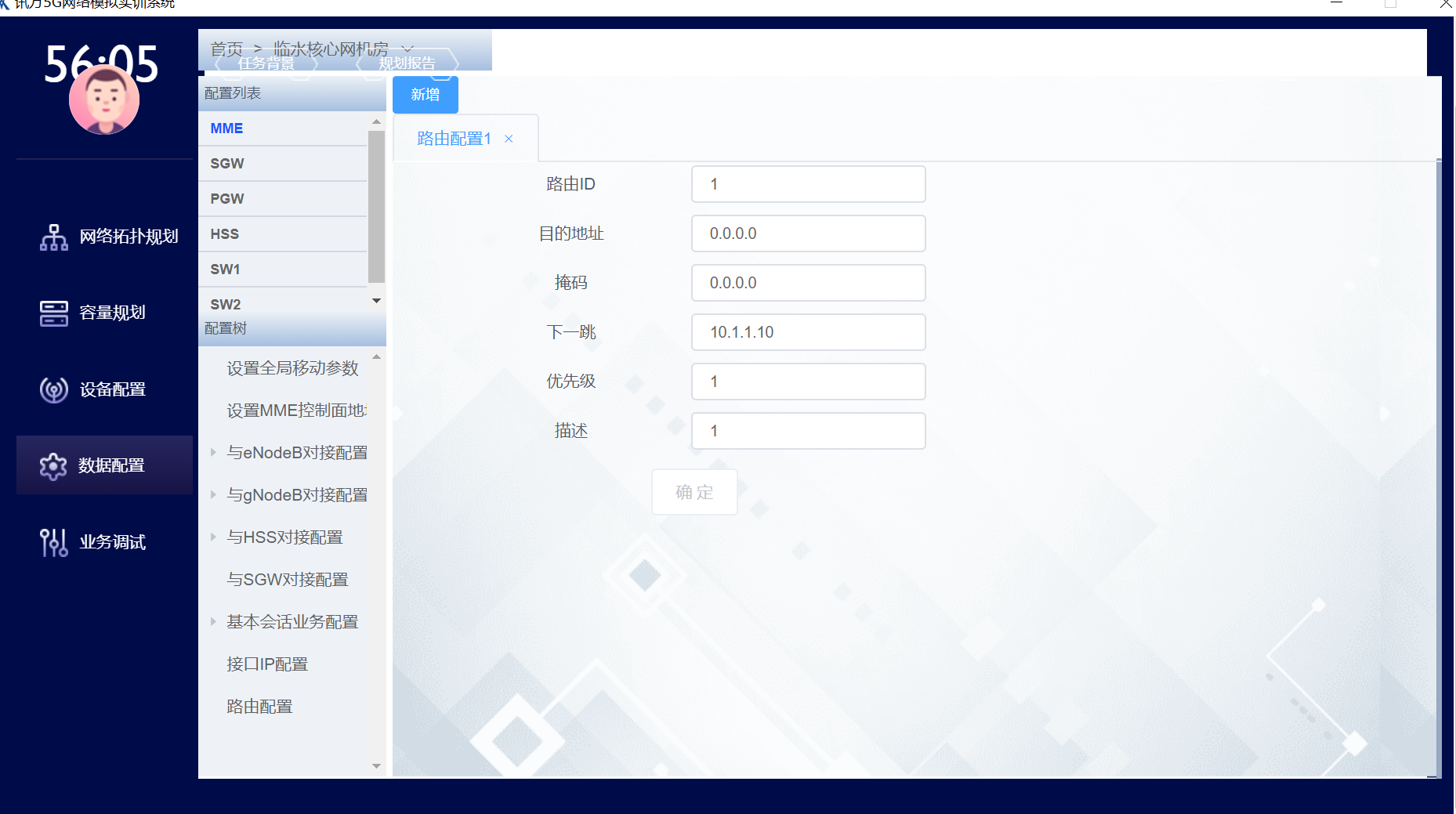1456x814 pixels.
Task: Expand the 与gNodeB对接配置 tree node
Action: click(x=213, y=494)
